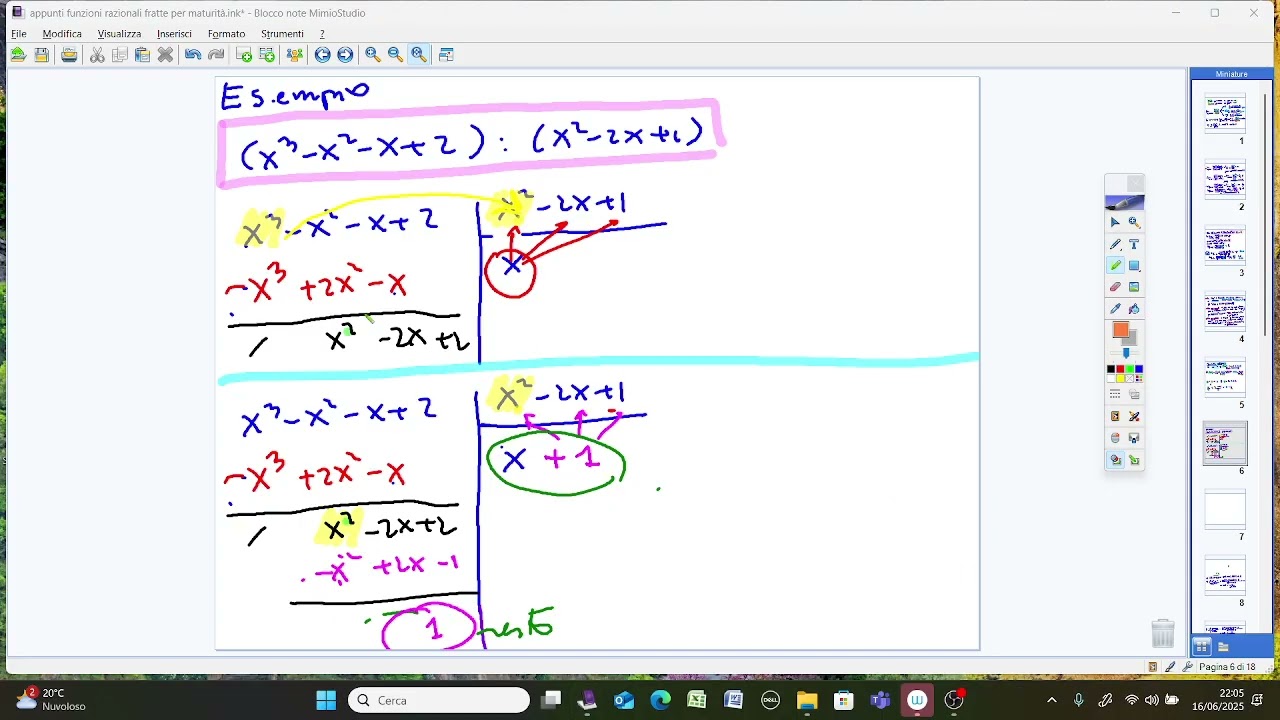Select blank page 7 thumbnail
1280x720 pixels.
tap(1225, 509)
